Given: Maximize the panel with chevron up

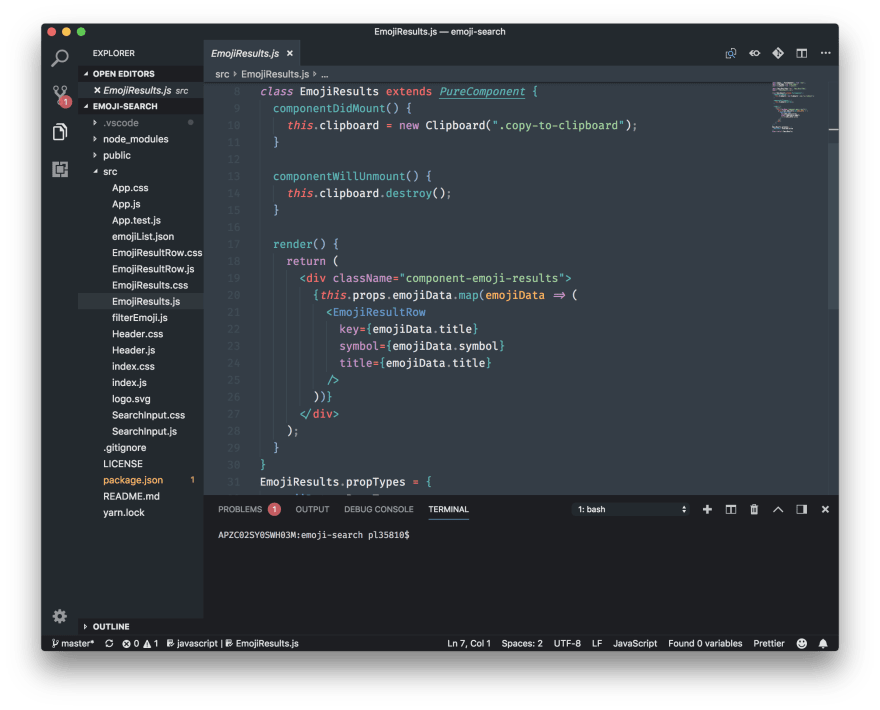Looking at the screenshot, I should click(778, 509).
